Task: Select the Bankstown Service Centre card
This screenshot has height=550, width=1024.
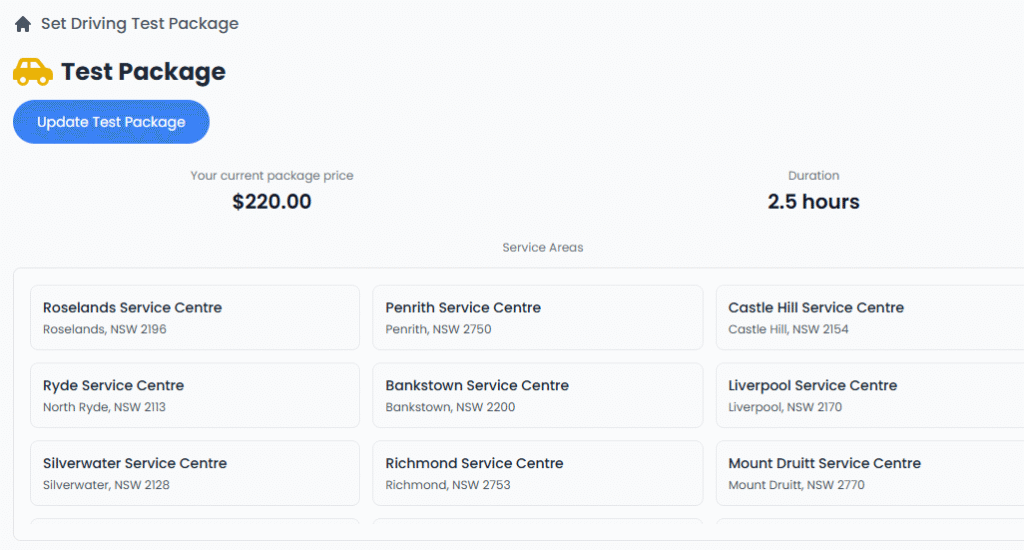Action: tap(537, 395)
